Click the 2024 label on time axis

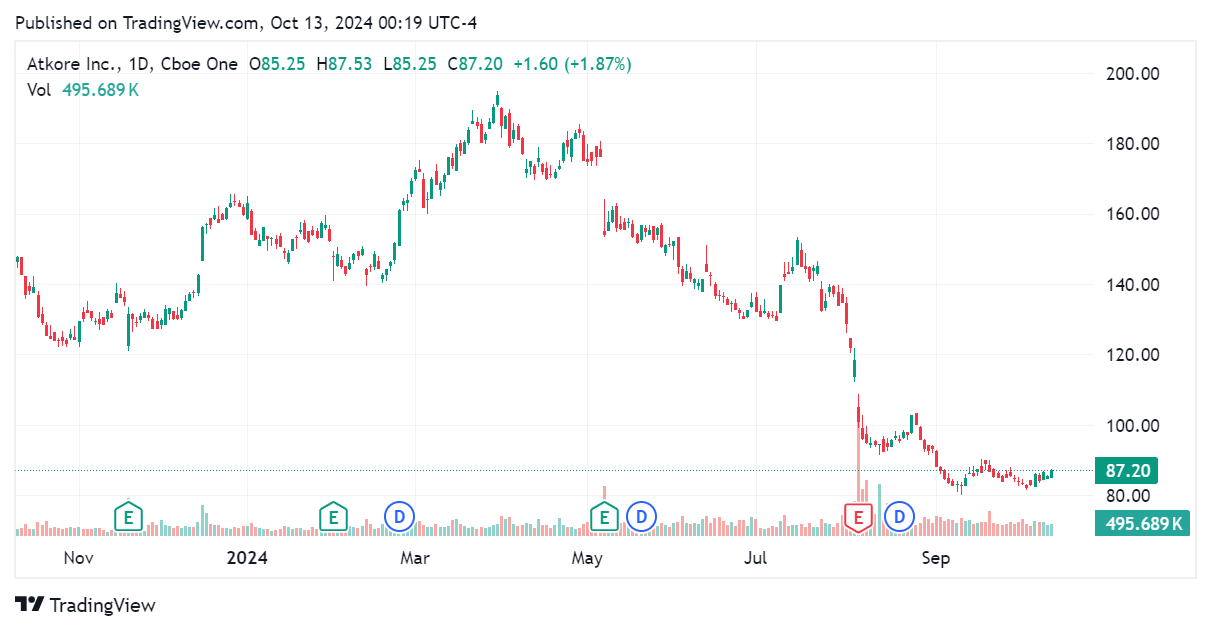(245, 557)
